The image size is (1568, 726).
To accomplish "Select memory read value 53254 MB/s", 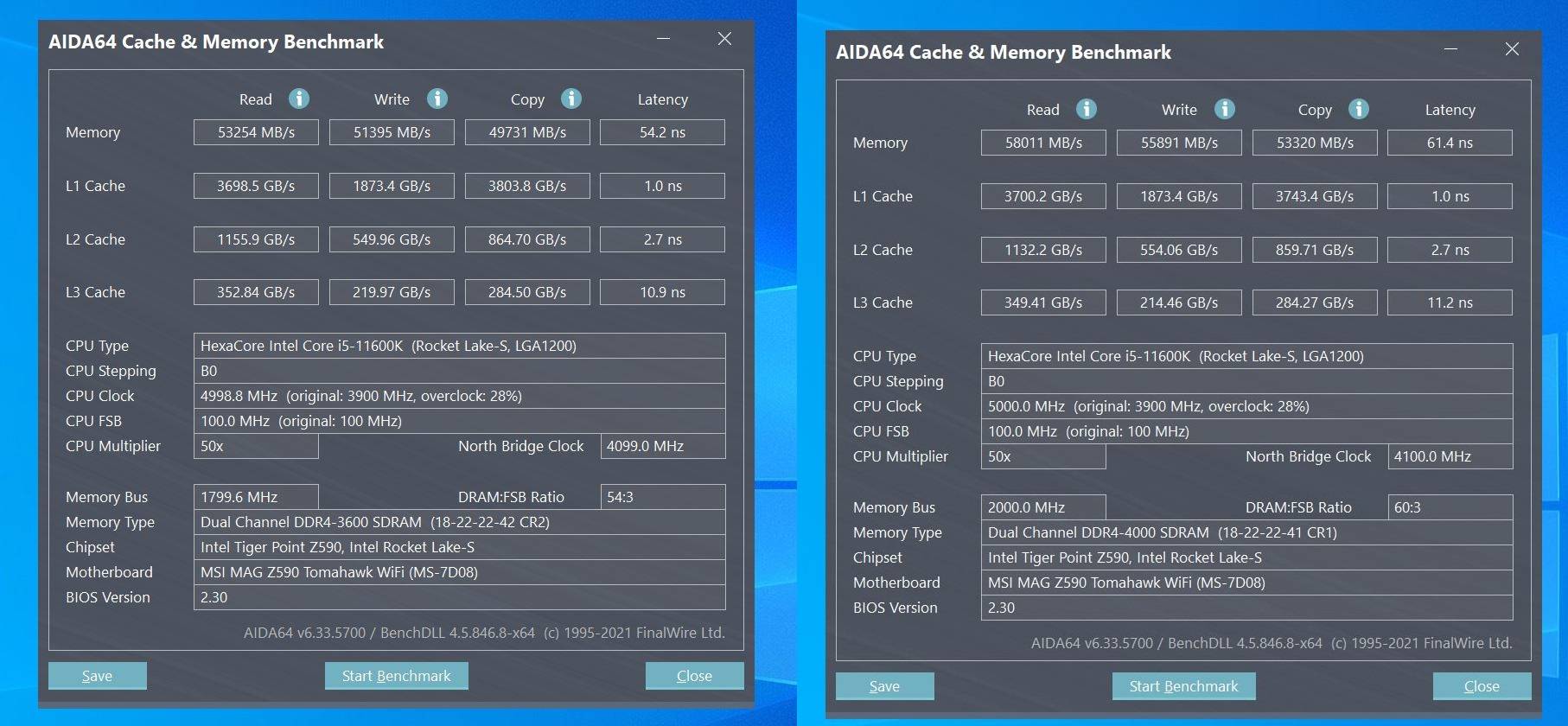I will (256, 132).
